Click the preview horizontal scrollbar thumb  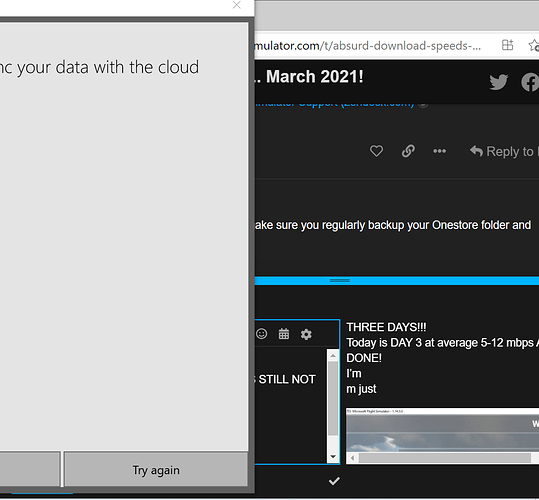[x=445, y=458]
